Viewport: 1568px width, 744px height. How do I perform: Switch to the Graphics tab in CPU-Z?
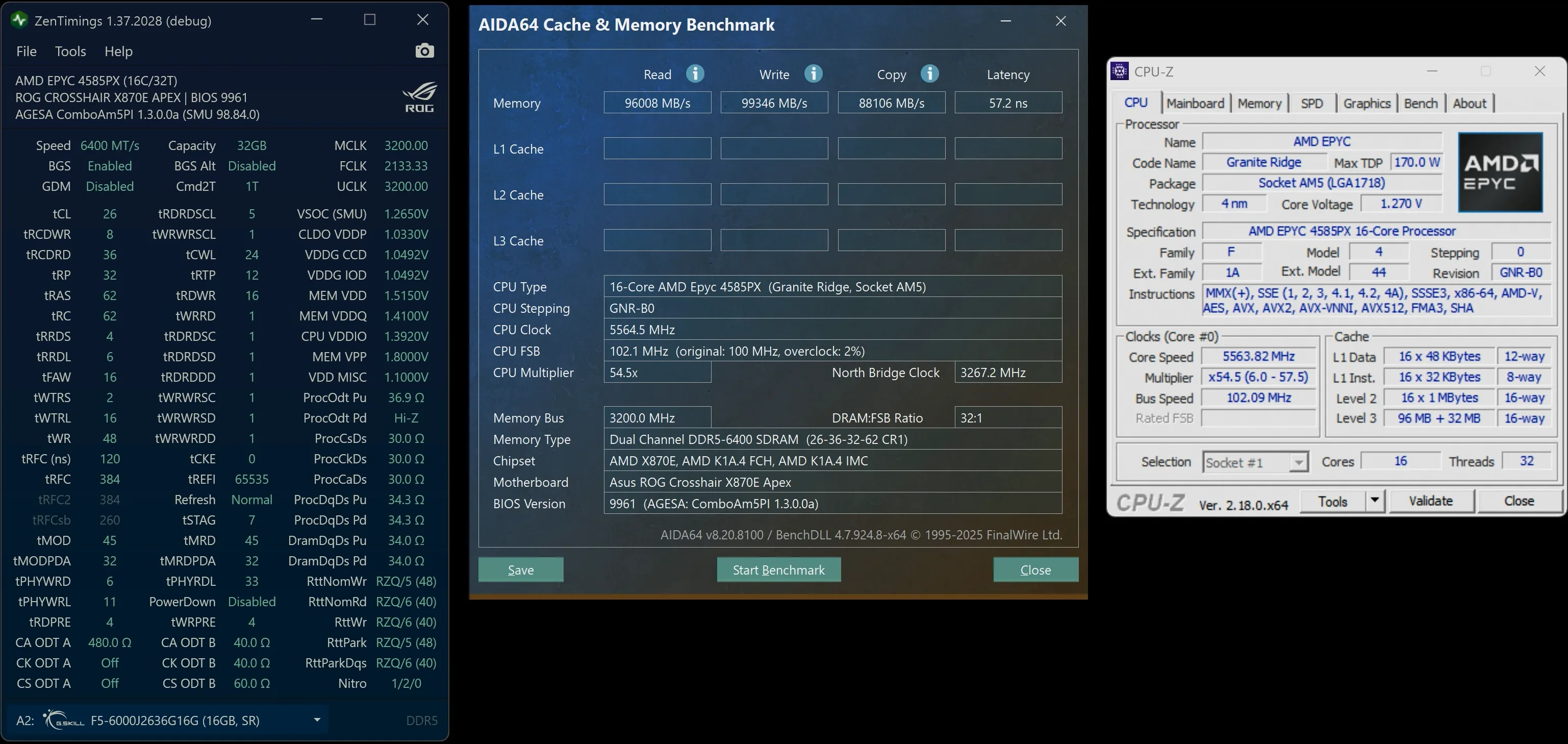pos(1367,103)
